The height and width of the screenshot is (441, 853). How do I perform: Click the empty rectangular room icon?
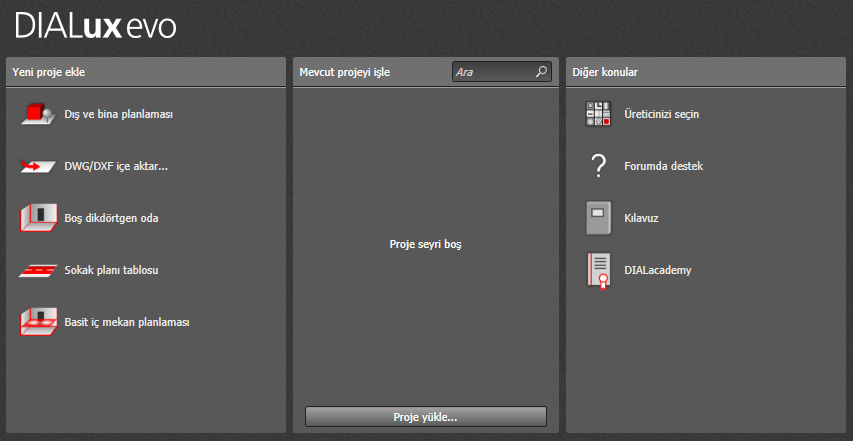pos(39,218)
